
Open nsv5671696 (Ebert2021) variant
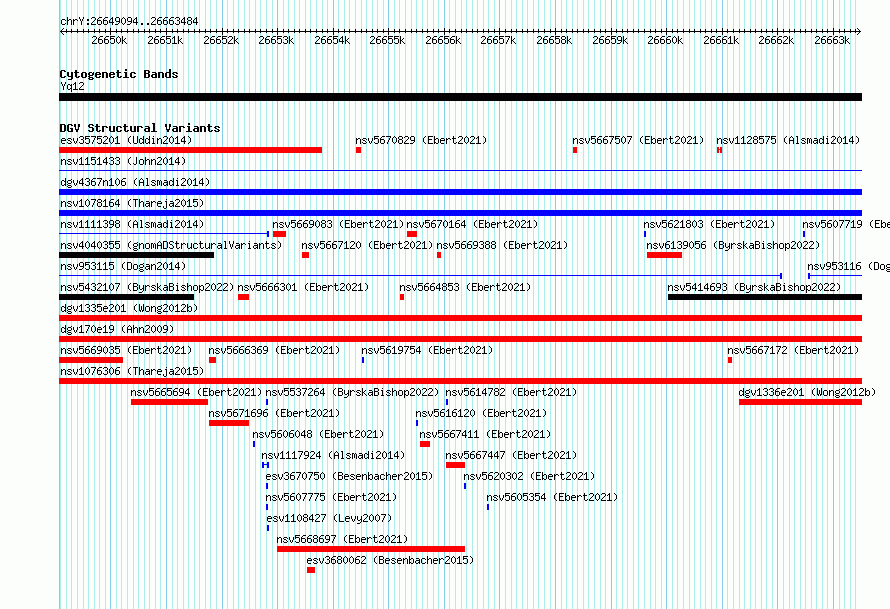(274, 413)
